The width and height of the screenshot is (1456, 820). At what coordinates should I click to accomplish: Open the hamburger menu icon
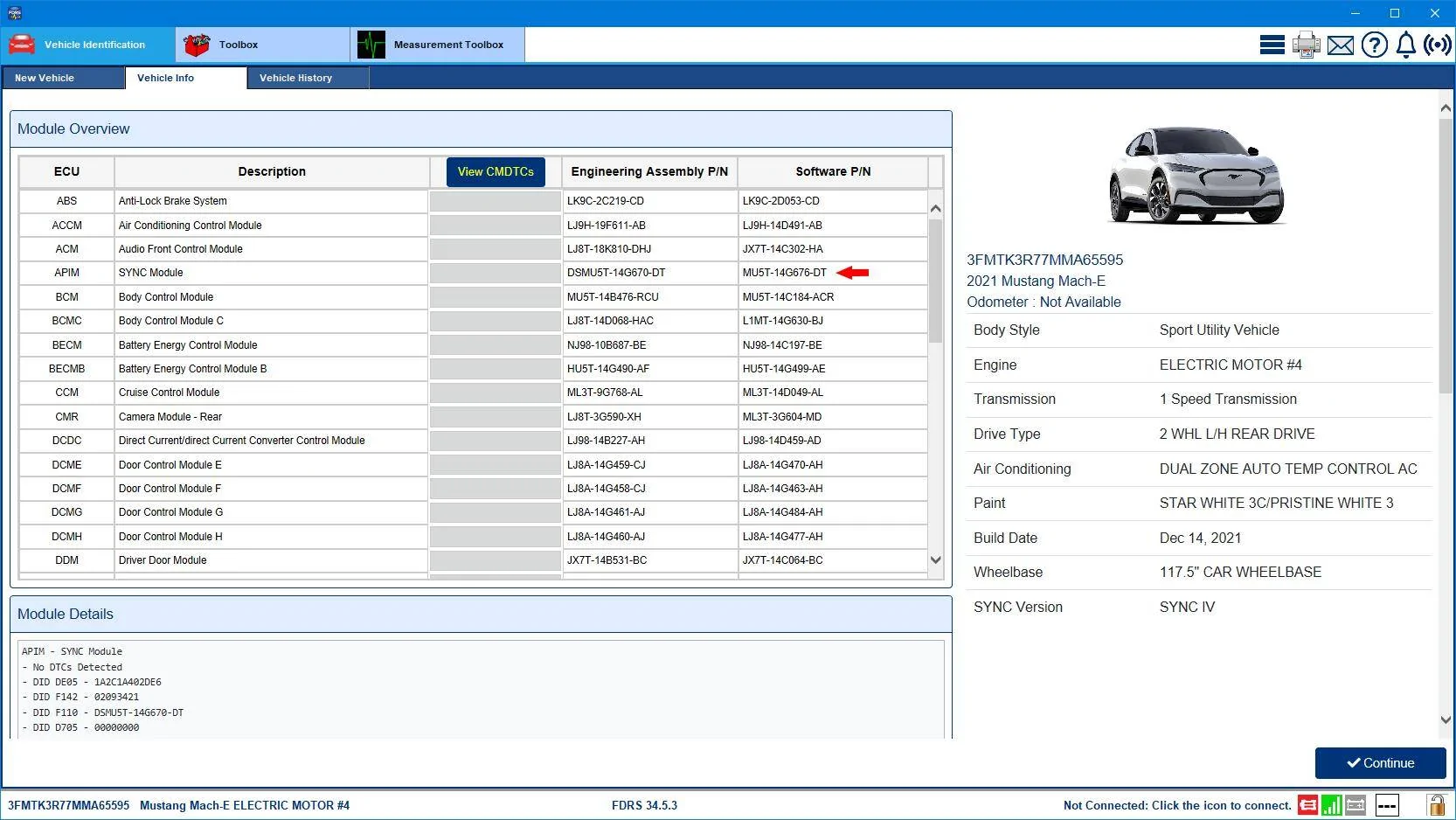coord(1272,45)
